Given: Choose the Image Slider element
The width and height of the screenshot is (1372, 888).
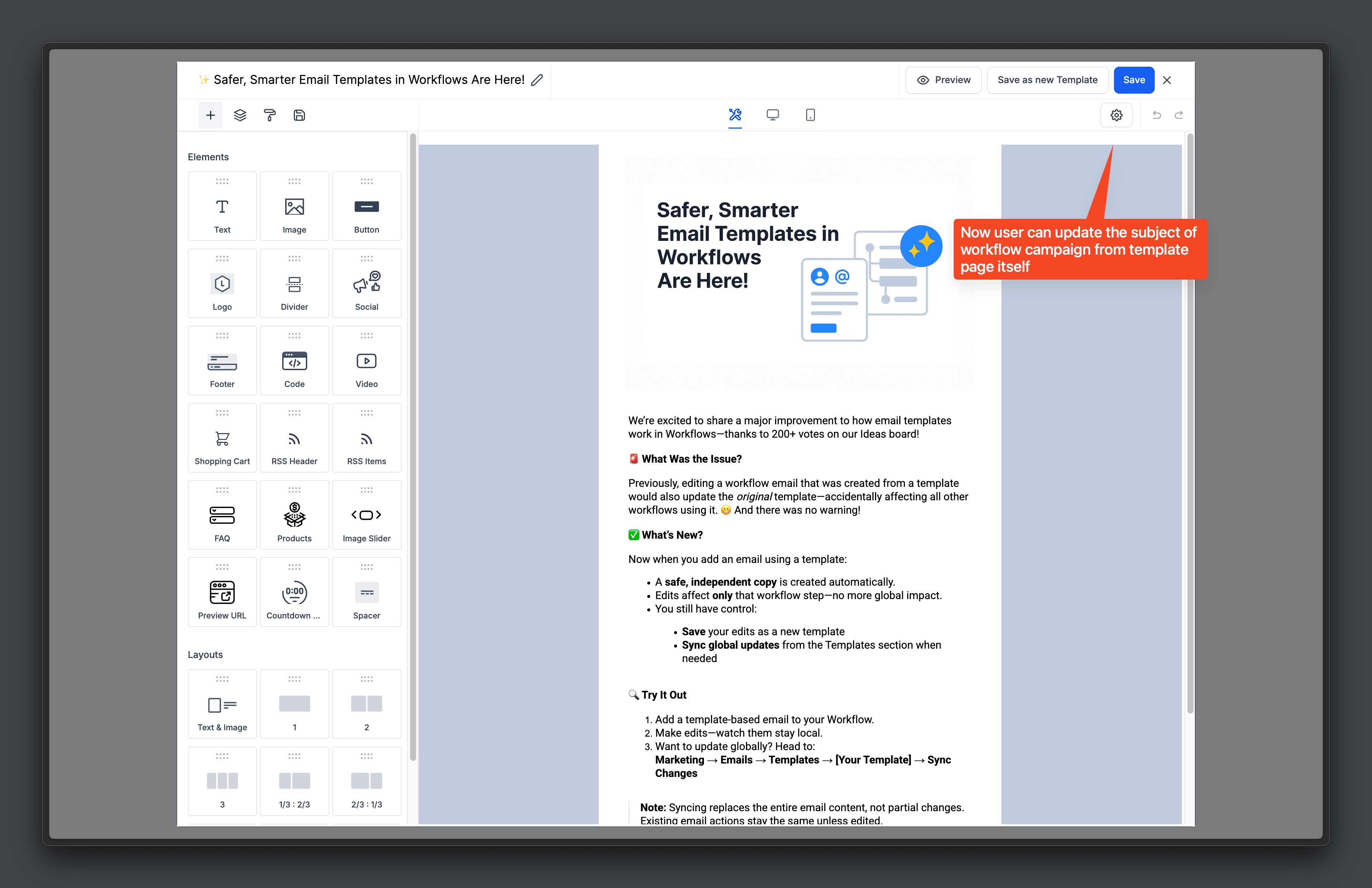Looking at the screenshot, I should (366, 515).
